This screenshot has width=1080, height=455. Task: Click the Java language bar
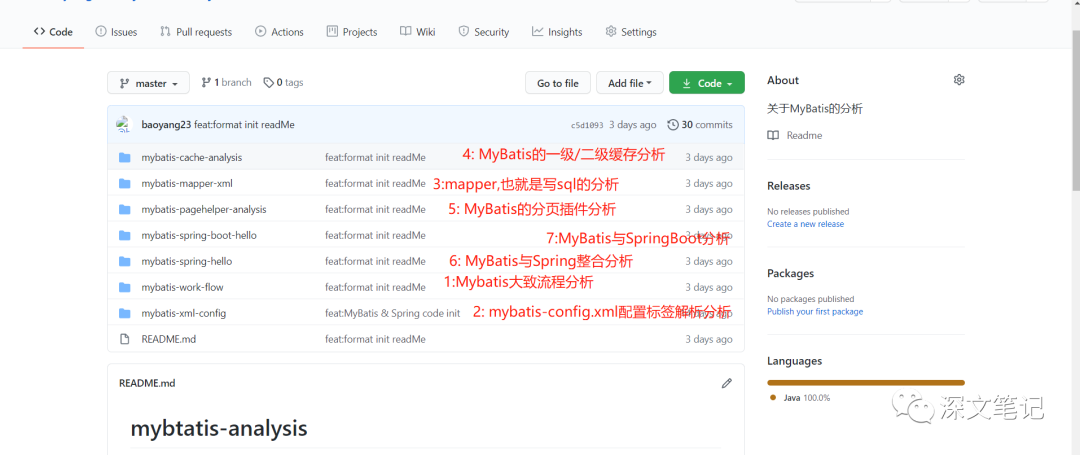click(x=866, y=383)
